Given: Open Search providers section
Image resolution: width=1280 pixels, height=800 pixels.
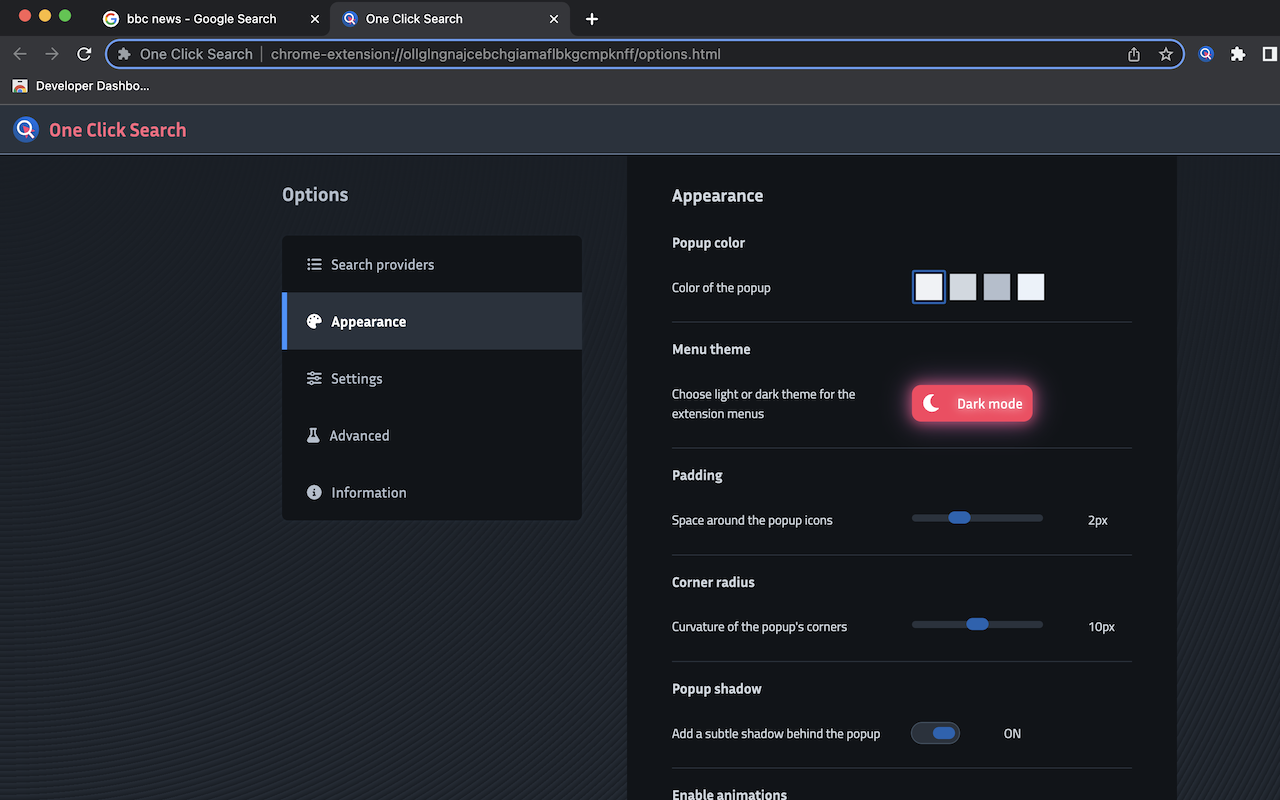Looking at the screenshot, I should [x=432, y=264].
